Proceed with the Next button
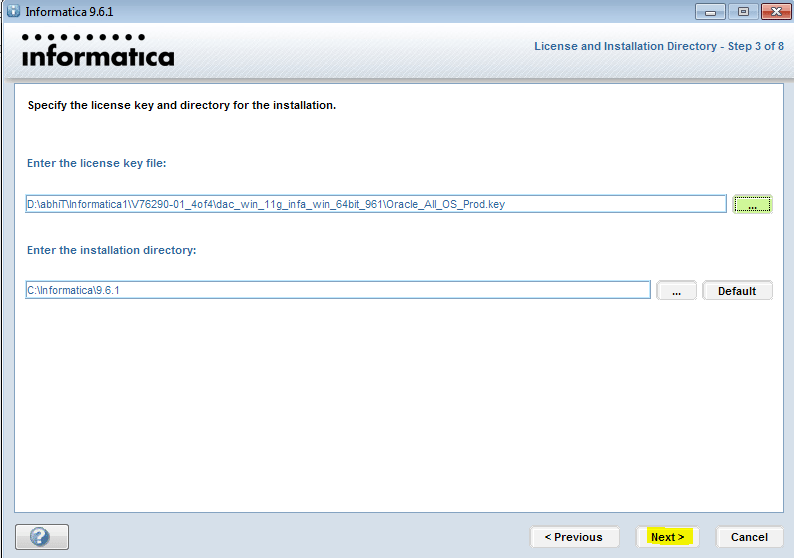The image size is (794, 558). 667,537
